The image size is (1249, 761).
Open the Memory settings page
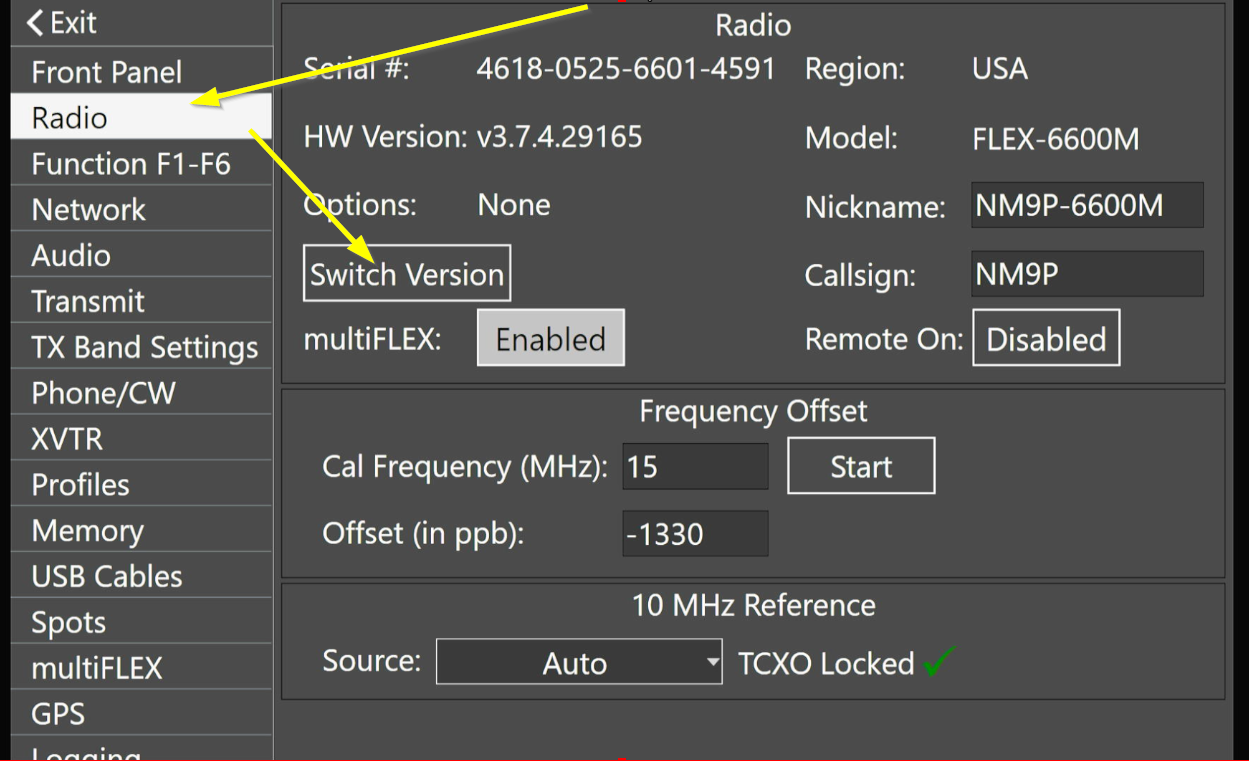[141, 531]
